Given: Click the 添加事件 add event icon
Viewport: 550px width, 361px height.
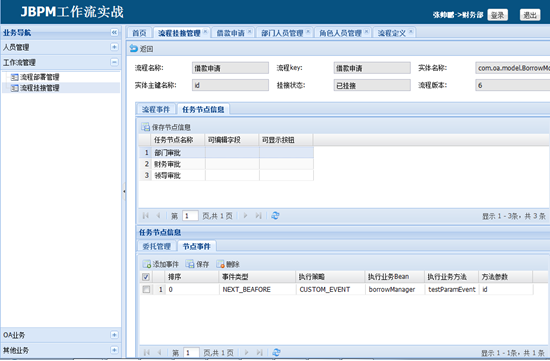Looking at the screenshot, I should (146, 264).
